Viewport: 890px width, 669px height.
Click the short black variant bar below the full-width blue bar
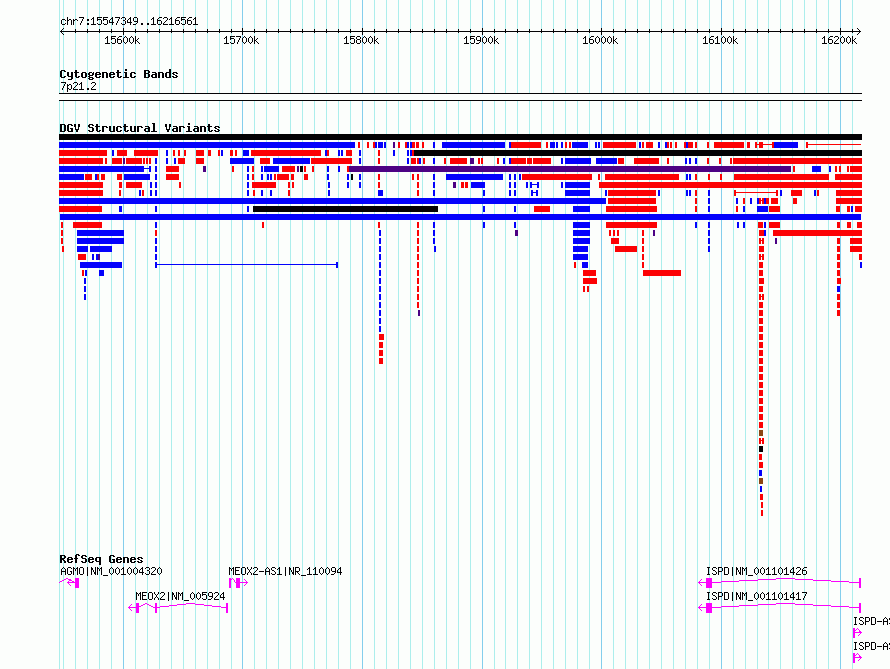coord(345,209)
